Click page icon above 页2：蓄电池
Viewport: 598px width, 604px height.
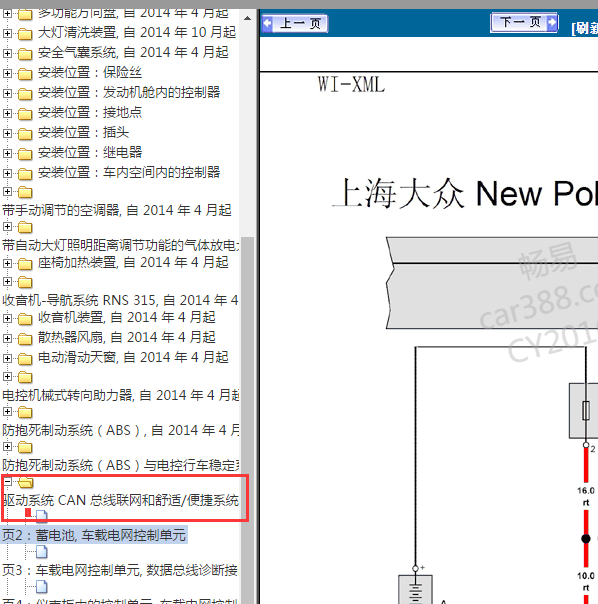42,516
